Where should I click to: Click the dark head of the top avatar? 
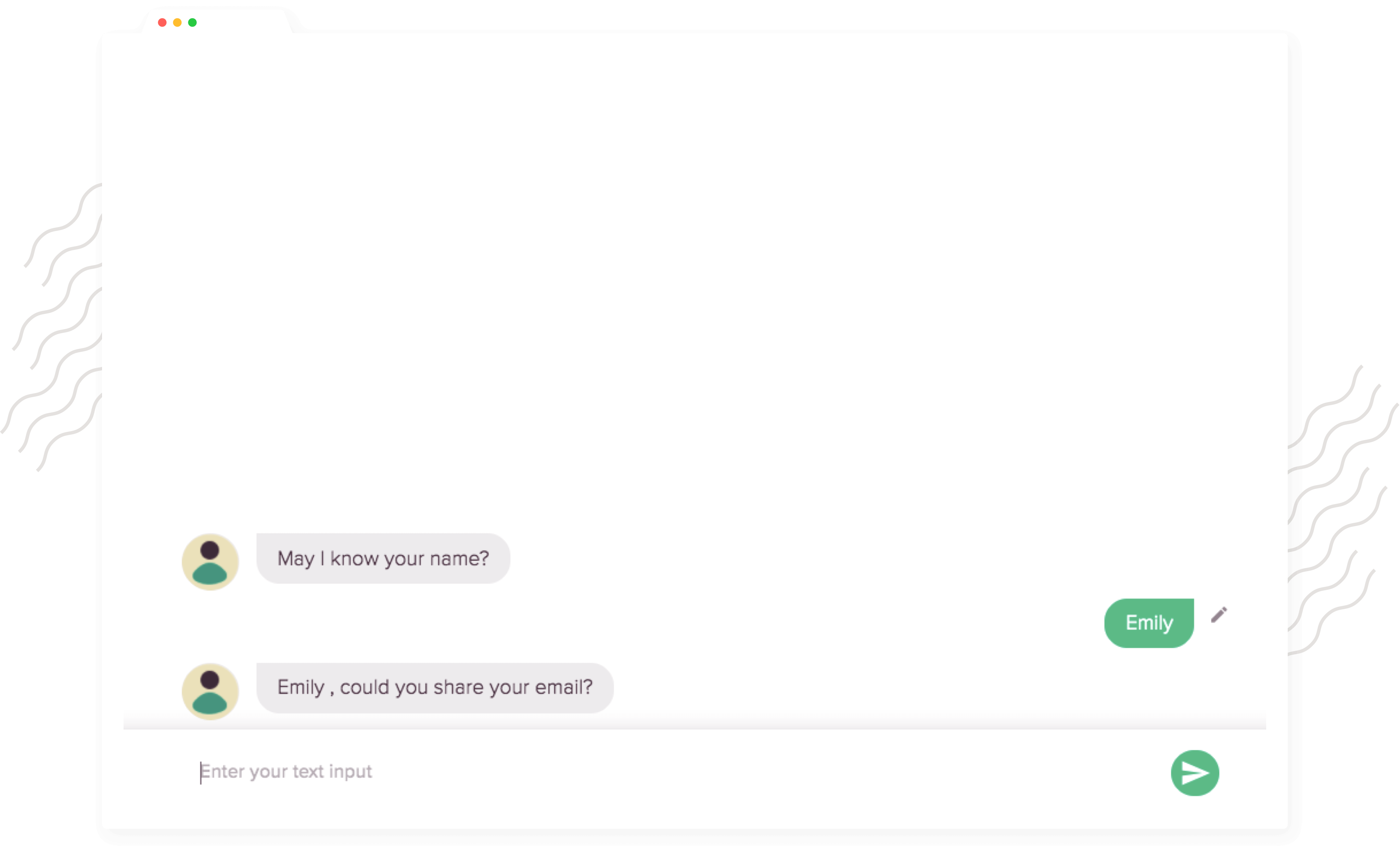pos(210,550)
